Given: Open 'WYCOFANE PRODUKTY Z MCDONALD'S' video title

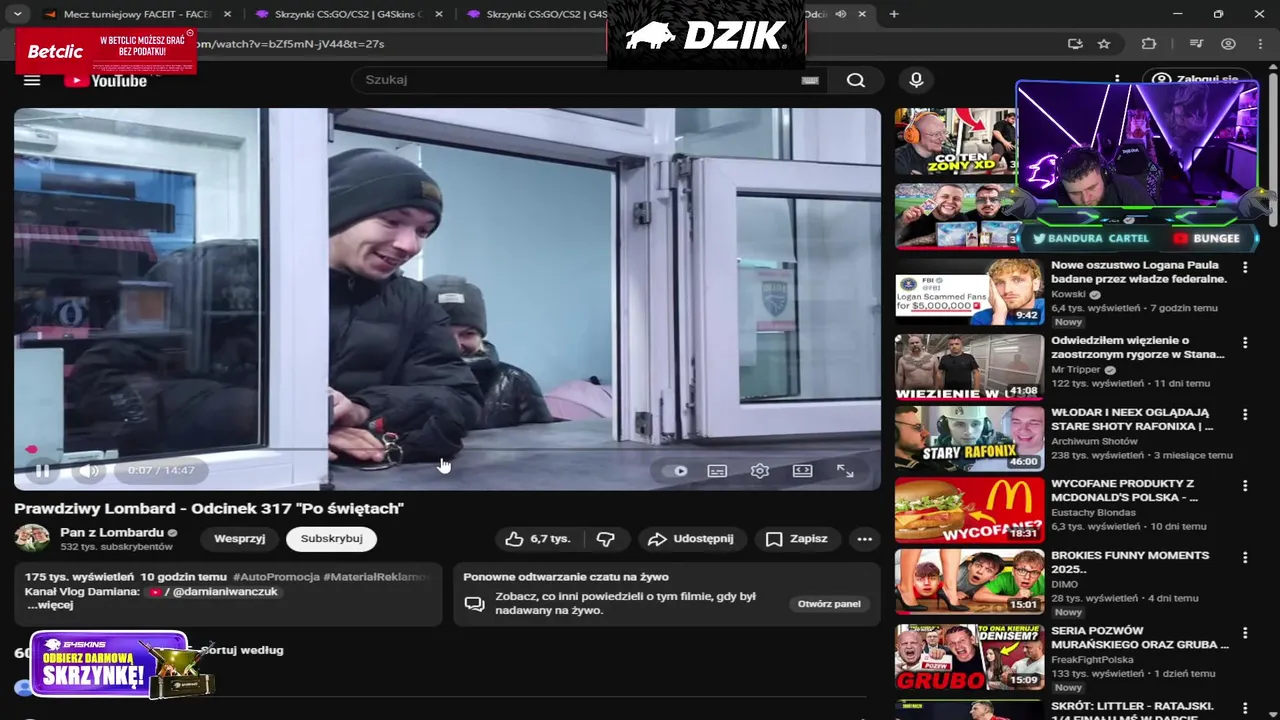Looking at the screenshot, I should point(1125,490).
